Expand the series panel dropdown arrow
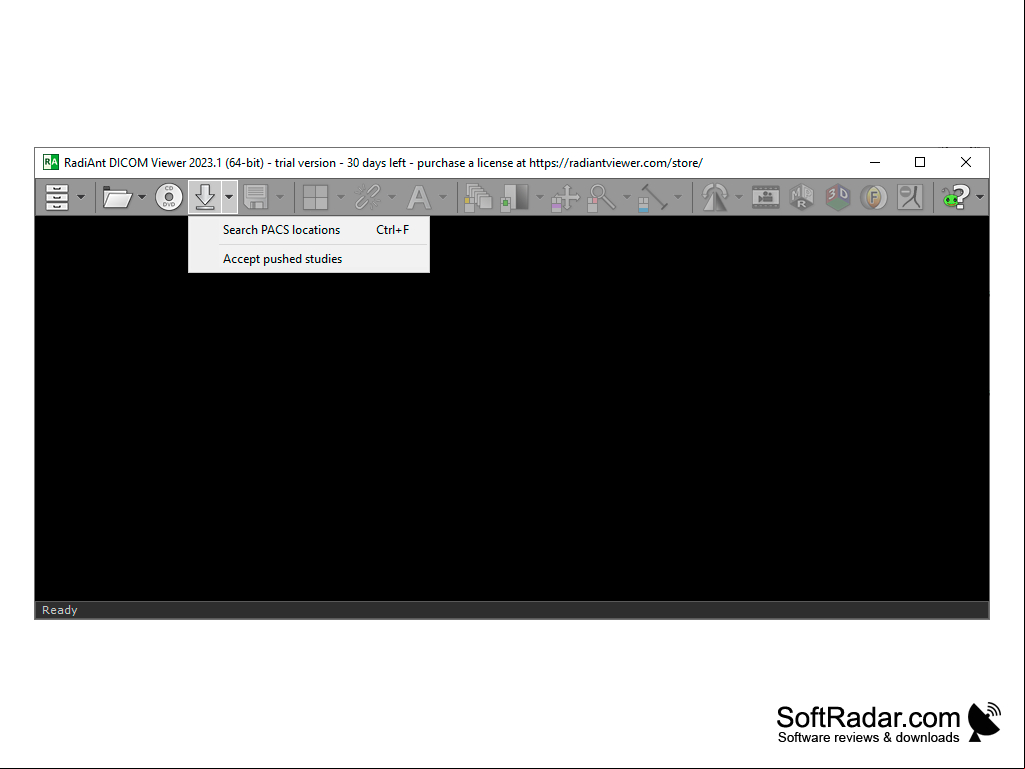Screen dimensions: 1025x769 [81, 197]
